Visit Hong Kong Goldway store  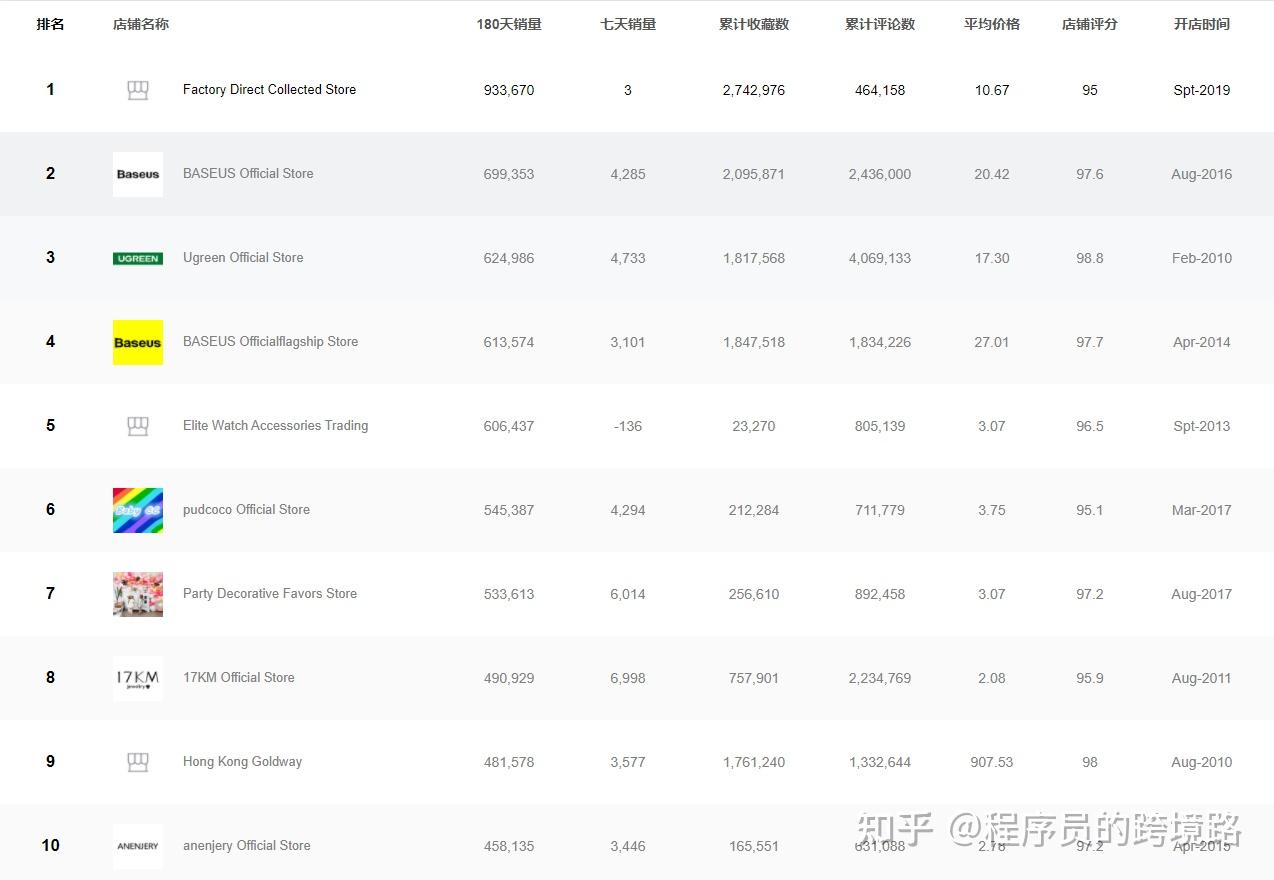[242, 762]
